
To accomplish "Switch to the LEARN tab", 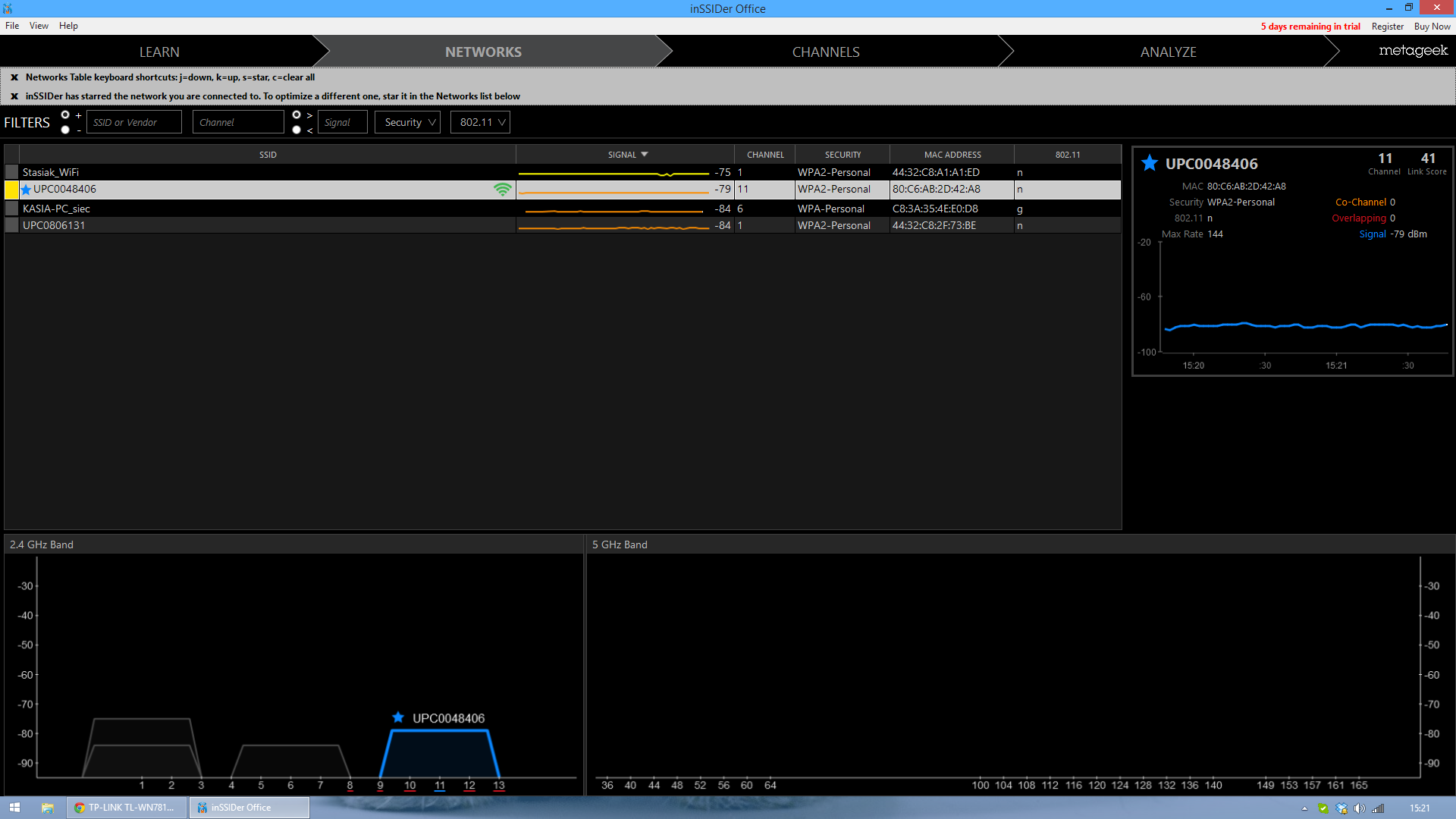I will [x=159, y=52].
